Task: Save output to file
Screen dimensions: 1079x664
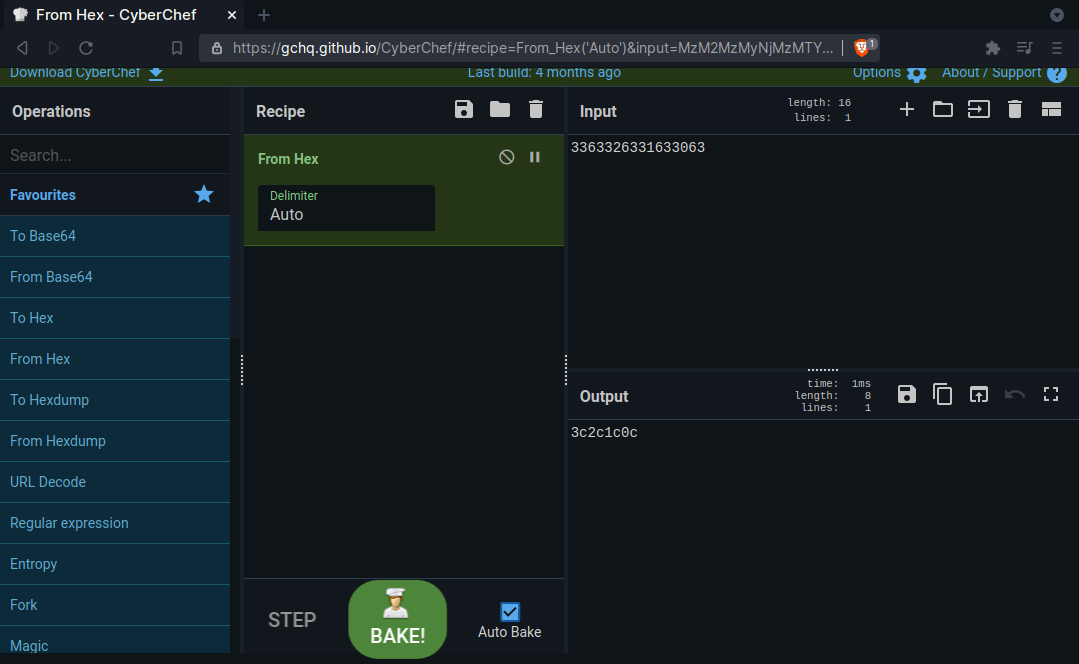Action: (907, 394)
